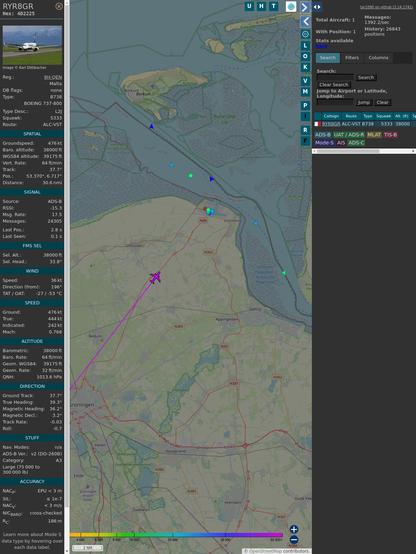Collapse sidebar with left chevron arrow
Viewport: 416px width, 554px height.
pyautogui.click(x=305, y=22)
